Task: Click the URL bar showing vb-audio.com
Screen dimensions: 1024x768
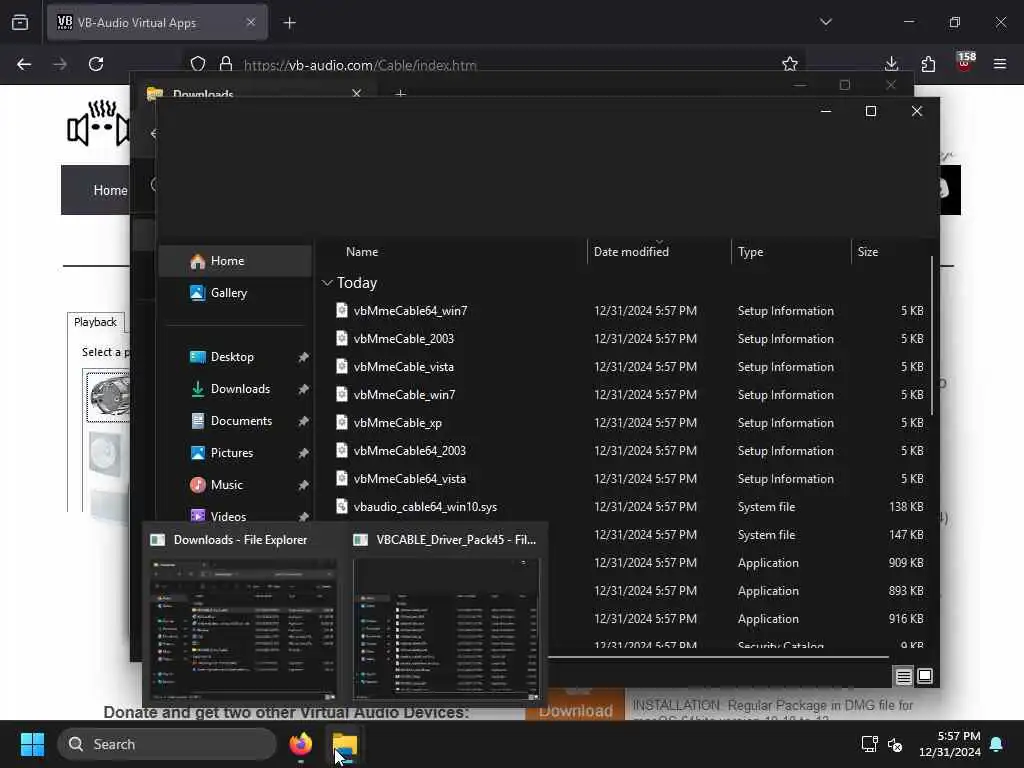Action: click(496, 65)
